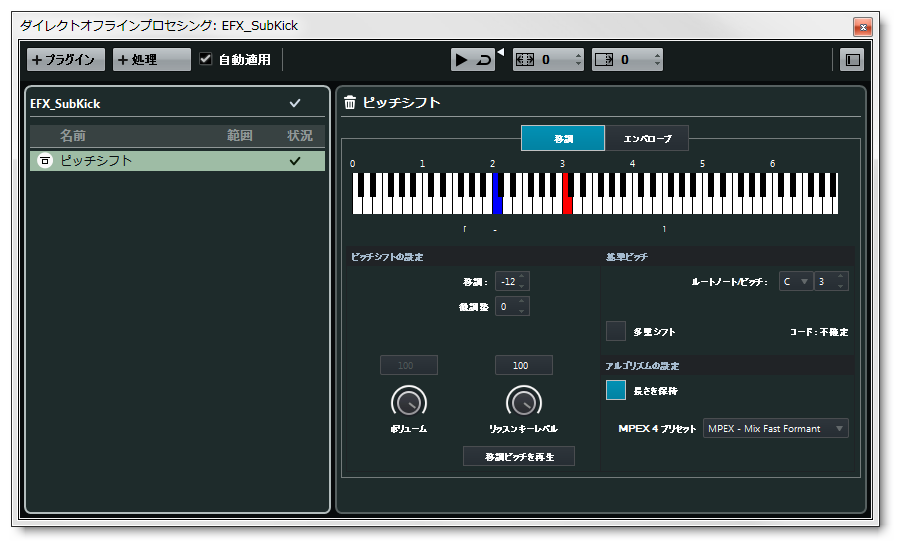Click the ボリューム knob
Viewport: 903px width, 550px height.
point(409,402)
